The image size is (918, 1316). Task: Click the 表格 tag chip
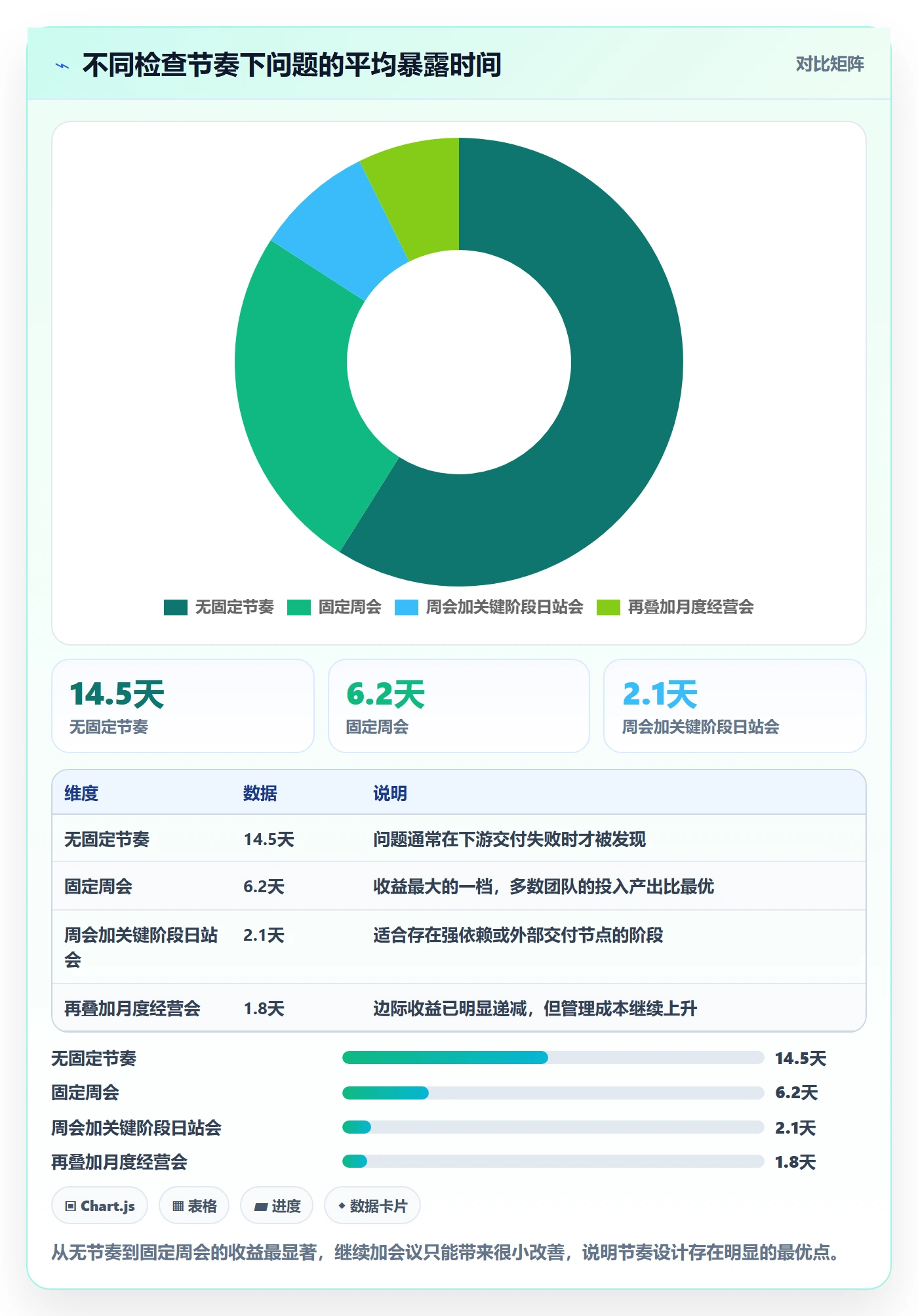point(194,1206)
